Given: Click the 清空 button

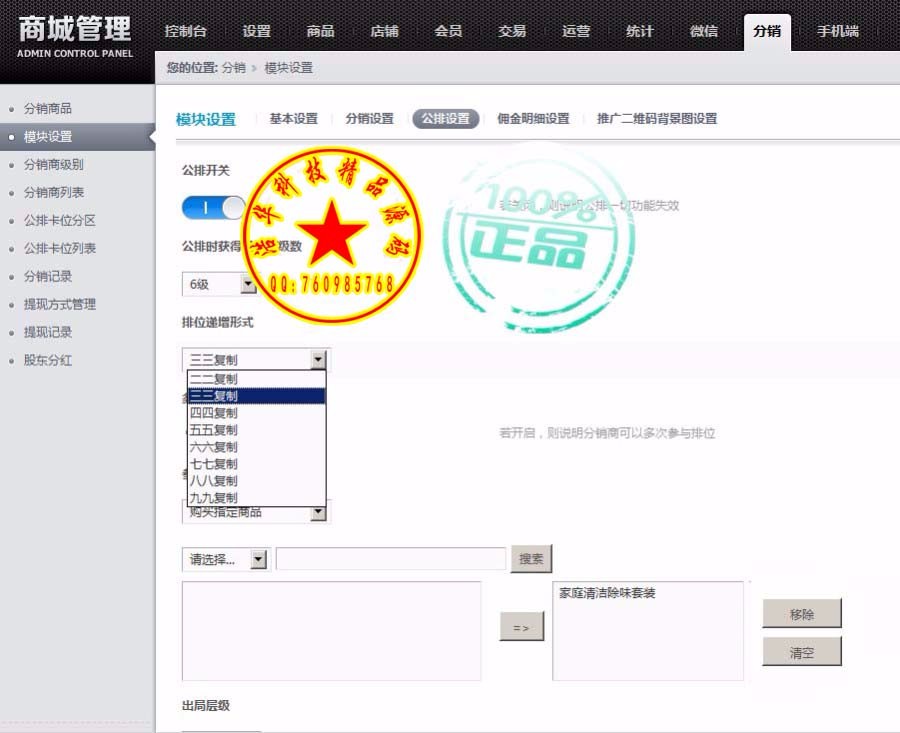Looking at the screenshot, I should (x=802, y=651).
